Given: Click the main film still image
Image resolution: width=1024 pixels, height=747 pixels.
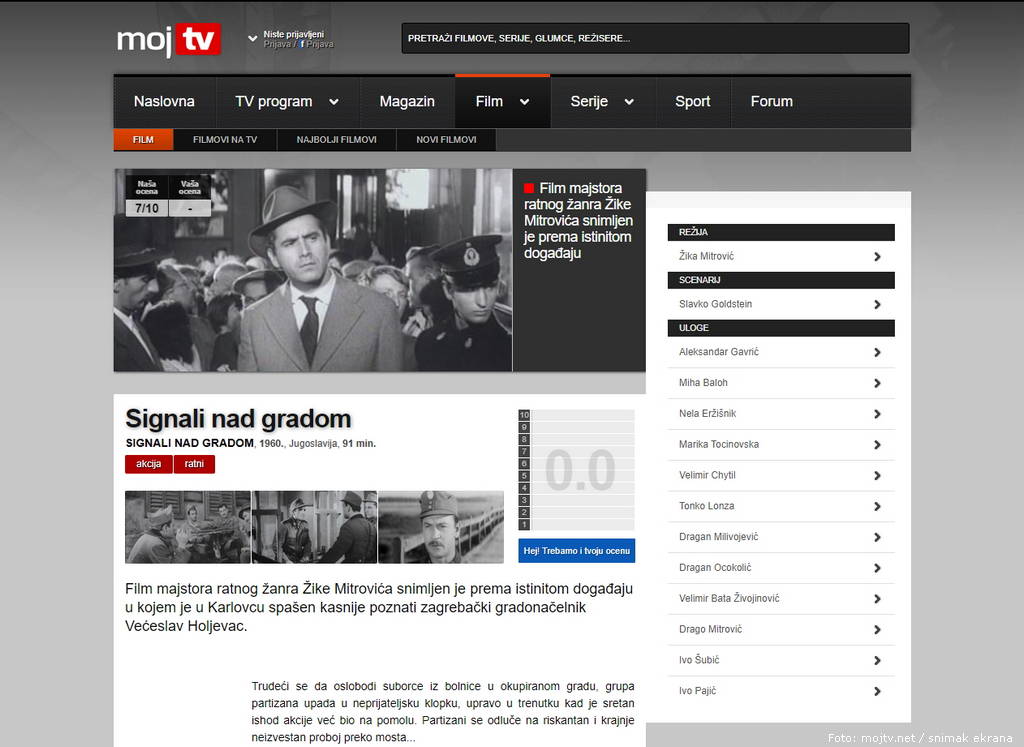Looking at the screenshot, I should (x=313, y=270).
